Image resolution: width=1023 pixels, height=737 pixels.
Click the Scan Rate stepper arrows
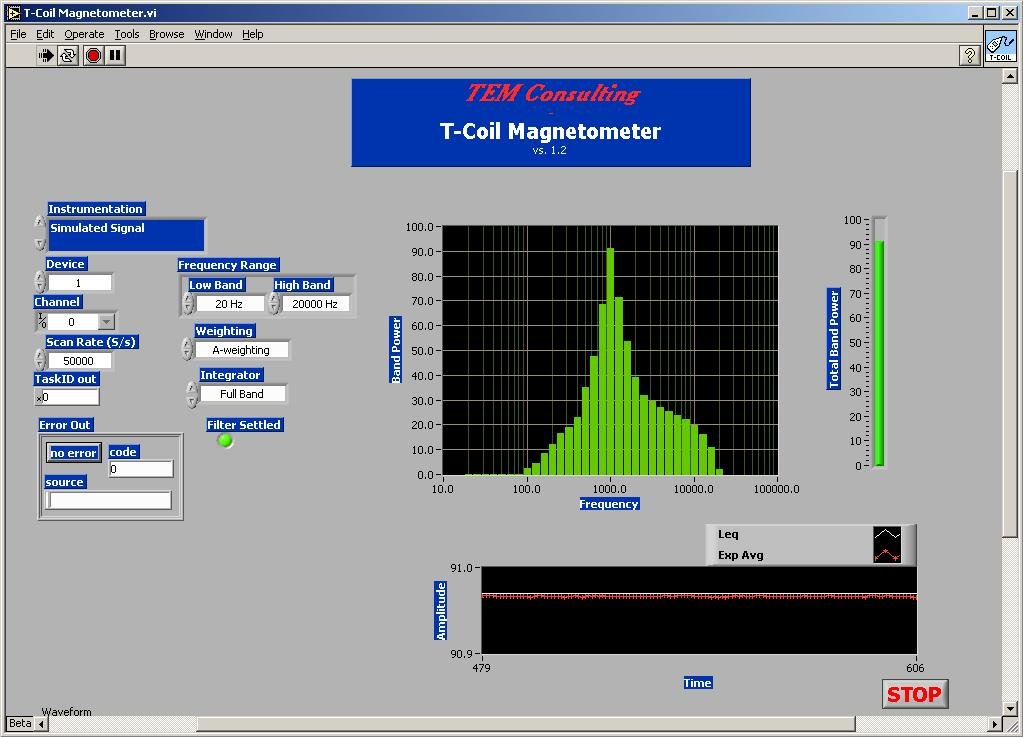(x=40, y=360)
